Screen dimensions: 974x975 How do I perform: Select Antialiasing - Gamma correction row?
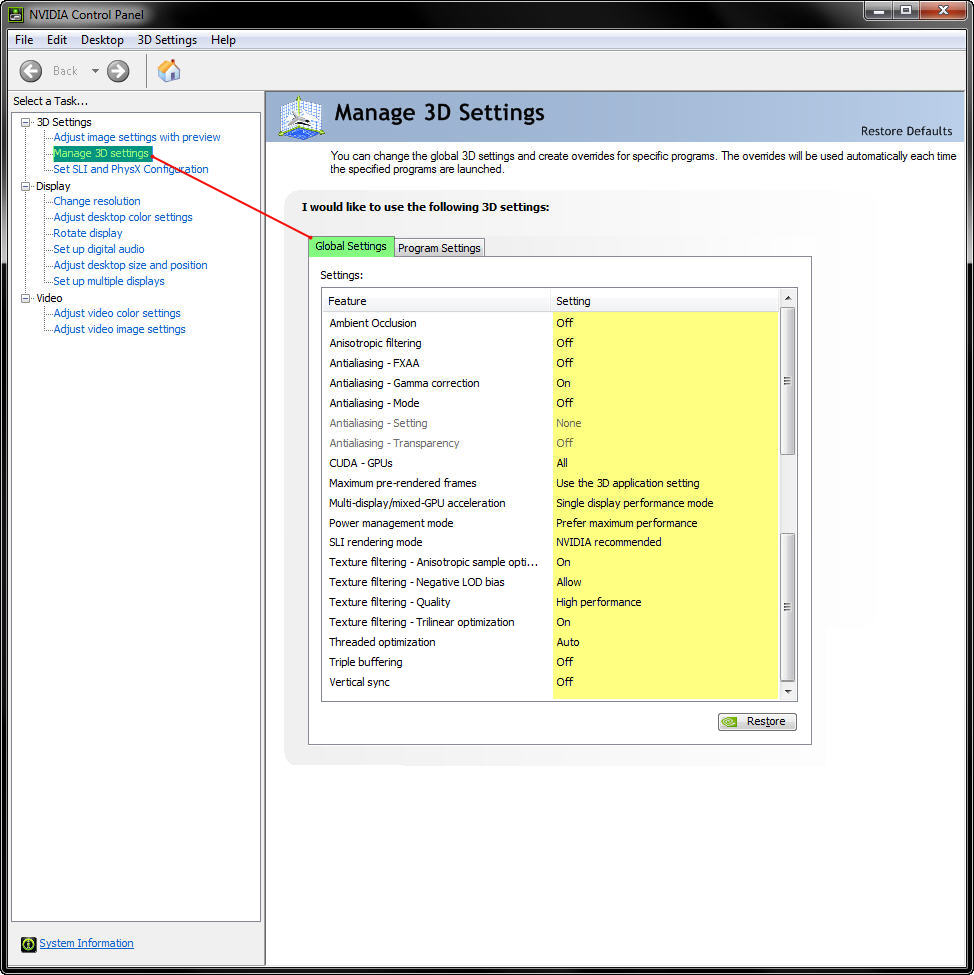550,383
